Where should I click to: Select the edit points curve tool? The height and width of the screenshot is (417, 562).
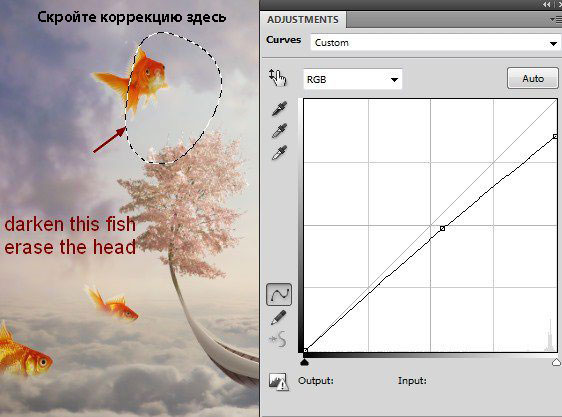(x=279, y=295)
